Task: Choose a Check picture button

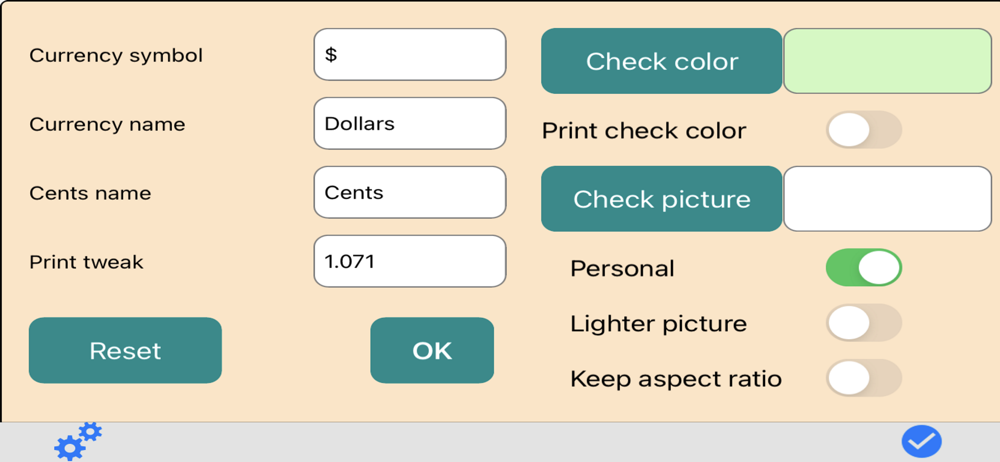Action: [661, 199]
